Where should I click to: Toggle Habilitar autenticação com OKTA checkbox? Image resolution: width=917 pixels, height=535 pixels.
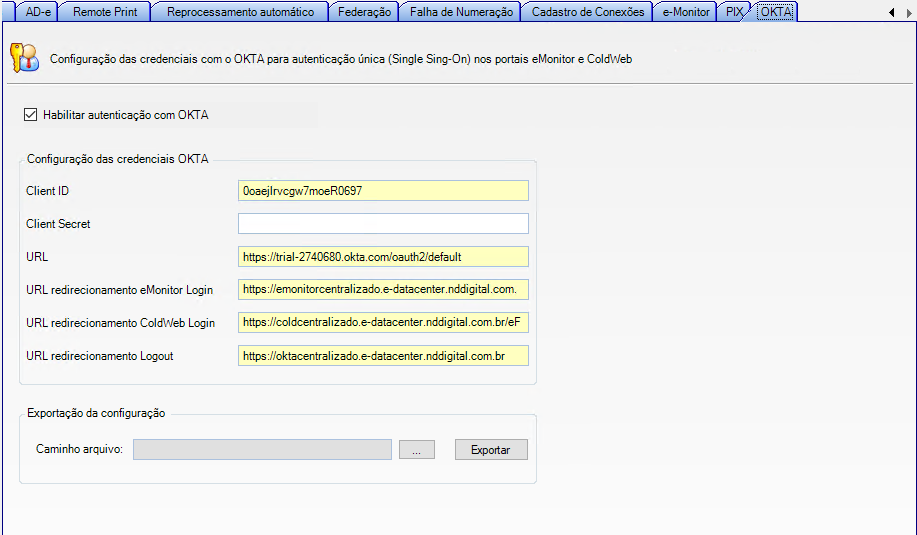coord(30,115)
